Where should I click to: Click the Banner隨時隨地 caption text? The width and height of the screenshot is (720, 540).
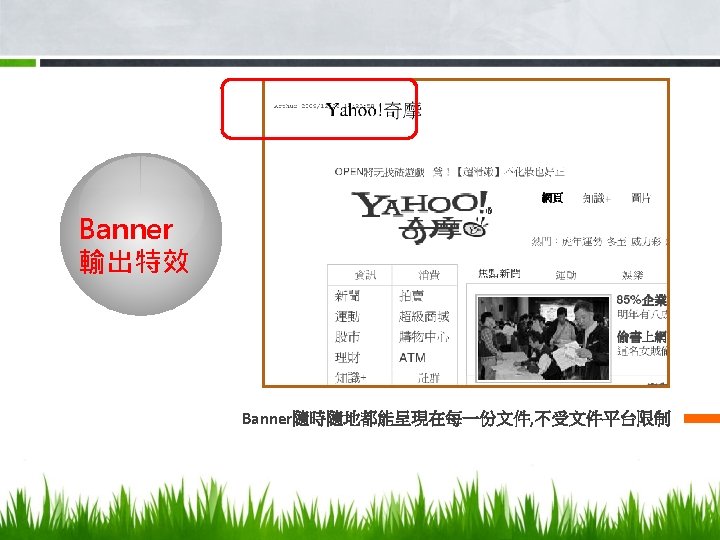pyautogui.click(x=456, y=418)
